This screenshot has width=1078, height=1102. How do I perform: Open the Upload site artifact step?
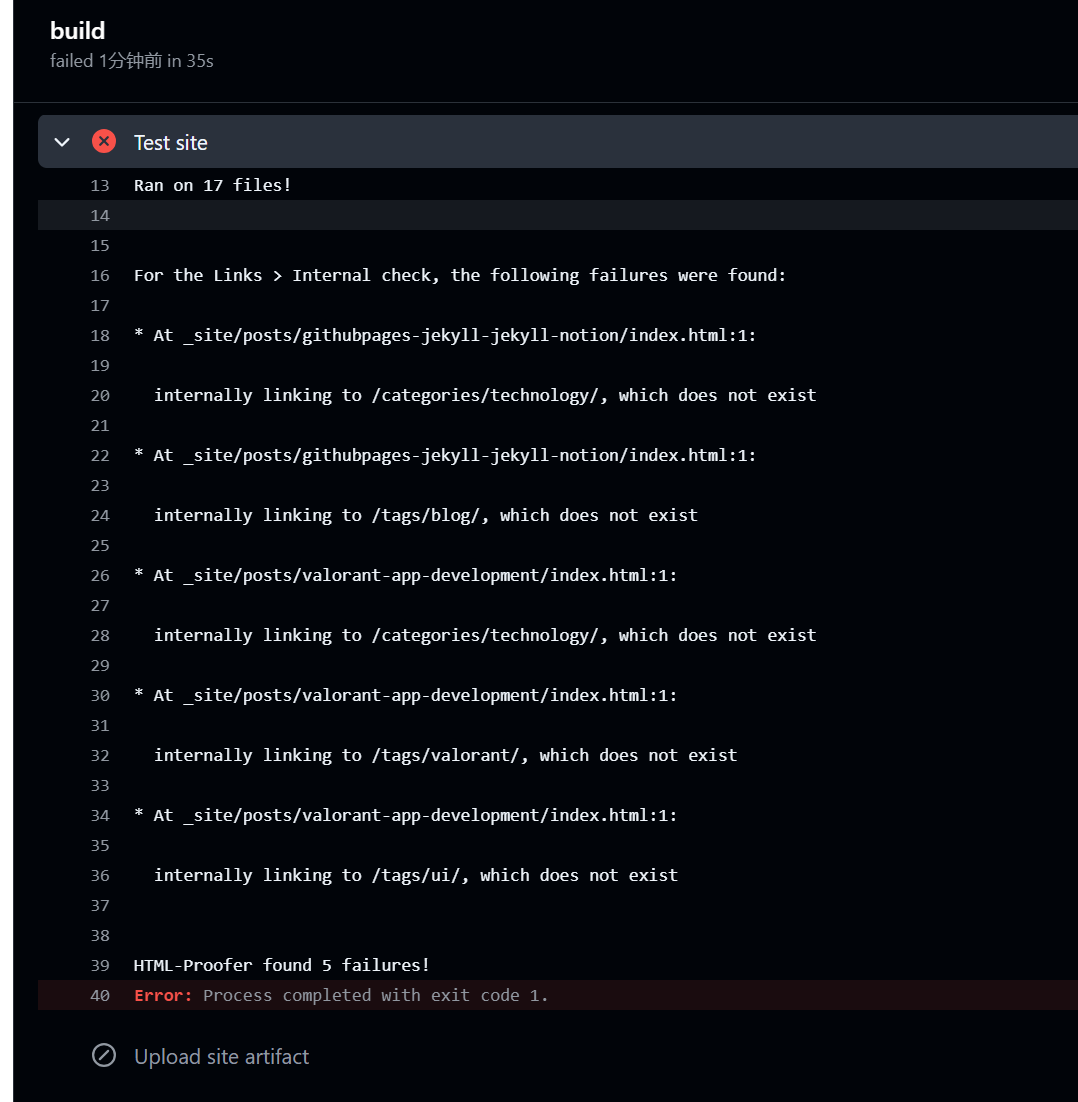point(221,1056)
